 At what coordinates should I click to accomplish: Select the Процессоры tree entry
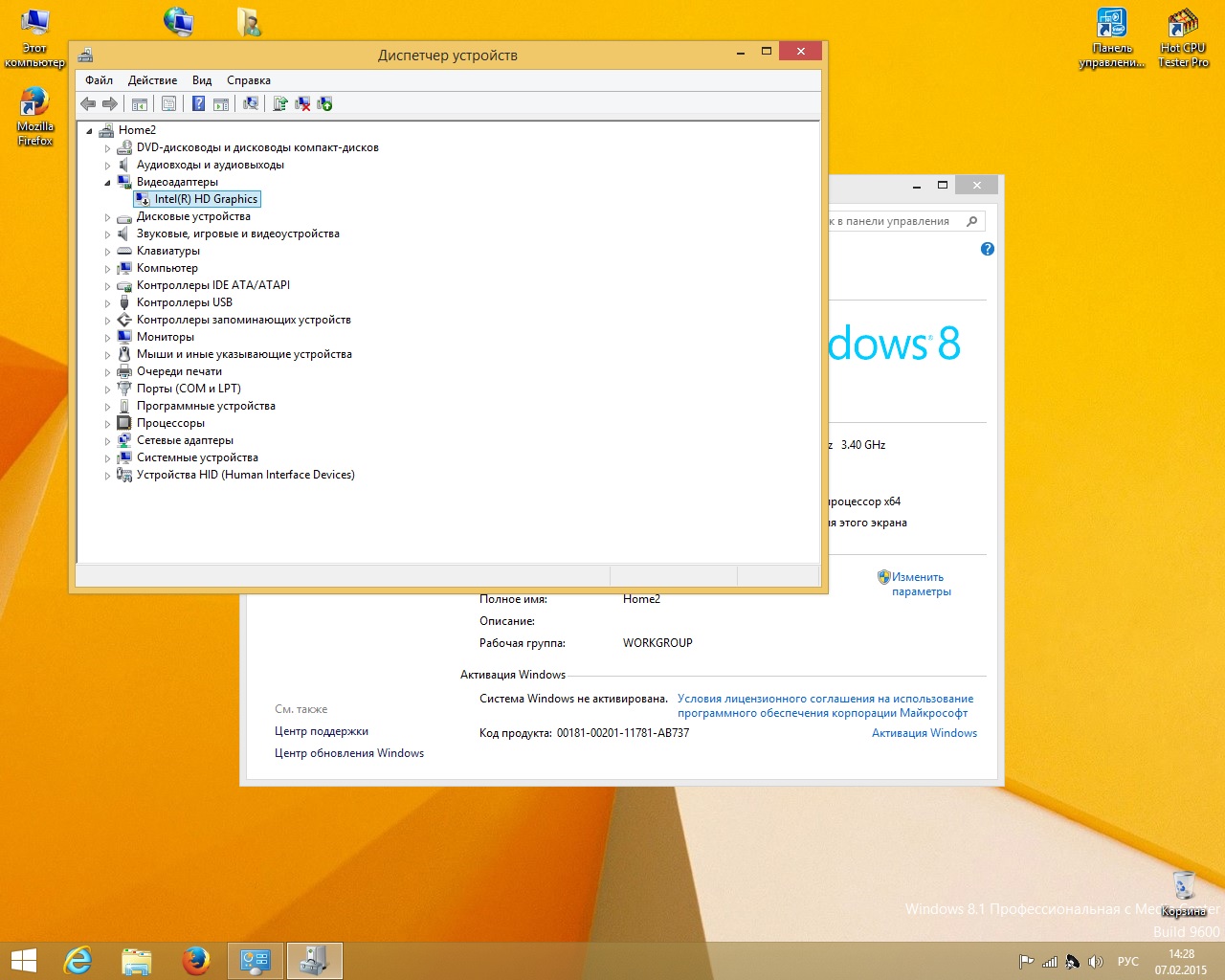170,423
